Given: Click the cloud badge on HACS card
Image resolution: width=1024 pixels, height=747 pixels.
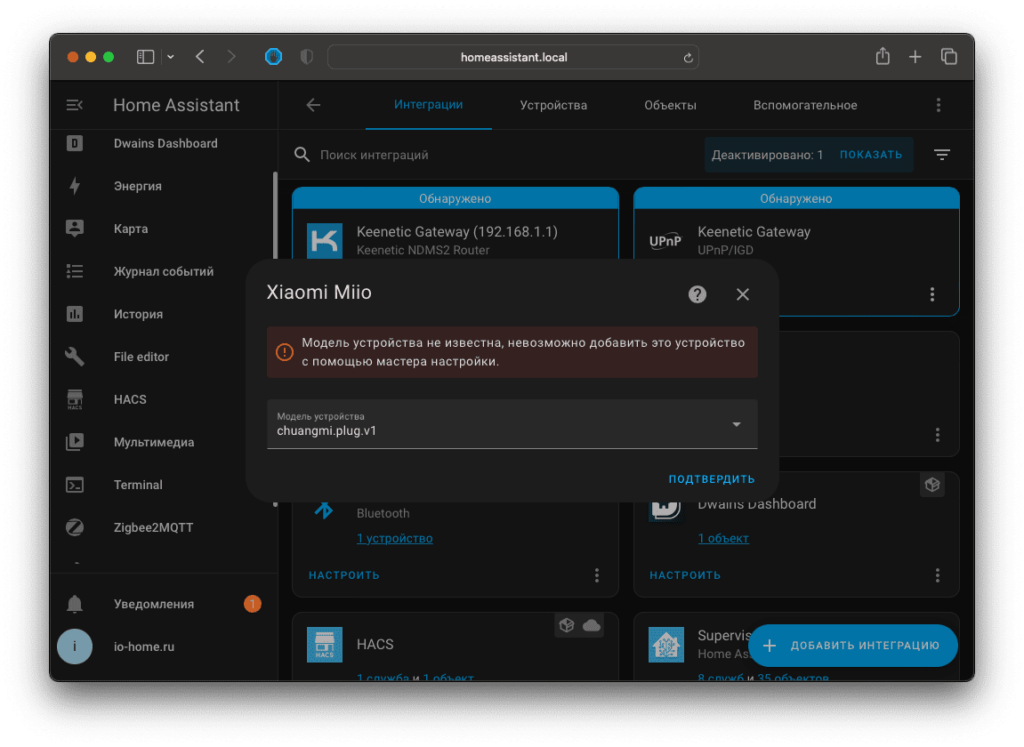Looking at the screenshot, I should pyautogui.click(x=592, y=626).
